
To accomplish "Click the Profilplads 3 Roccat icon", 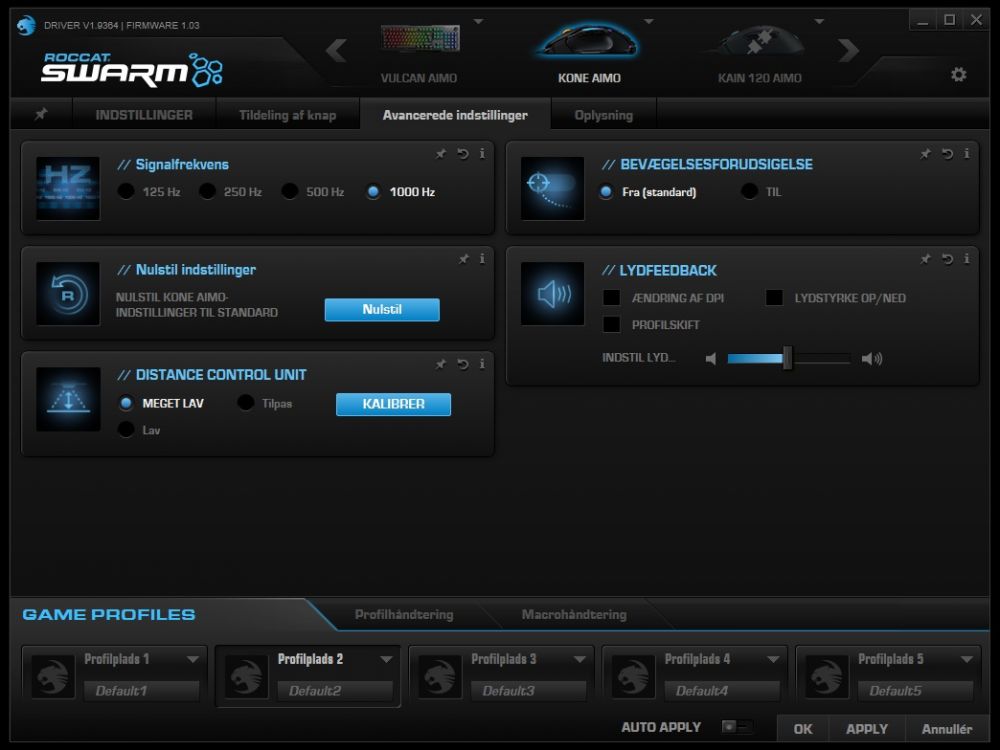I will pos(440,676).
